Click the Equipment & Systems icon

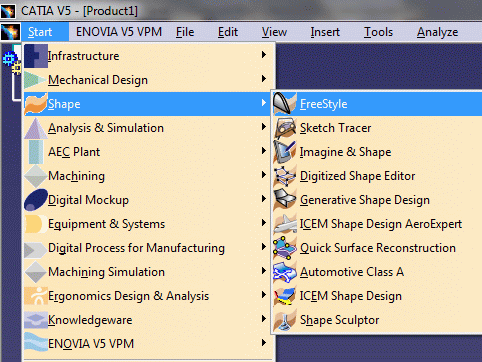point(36,224)
